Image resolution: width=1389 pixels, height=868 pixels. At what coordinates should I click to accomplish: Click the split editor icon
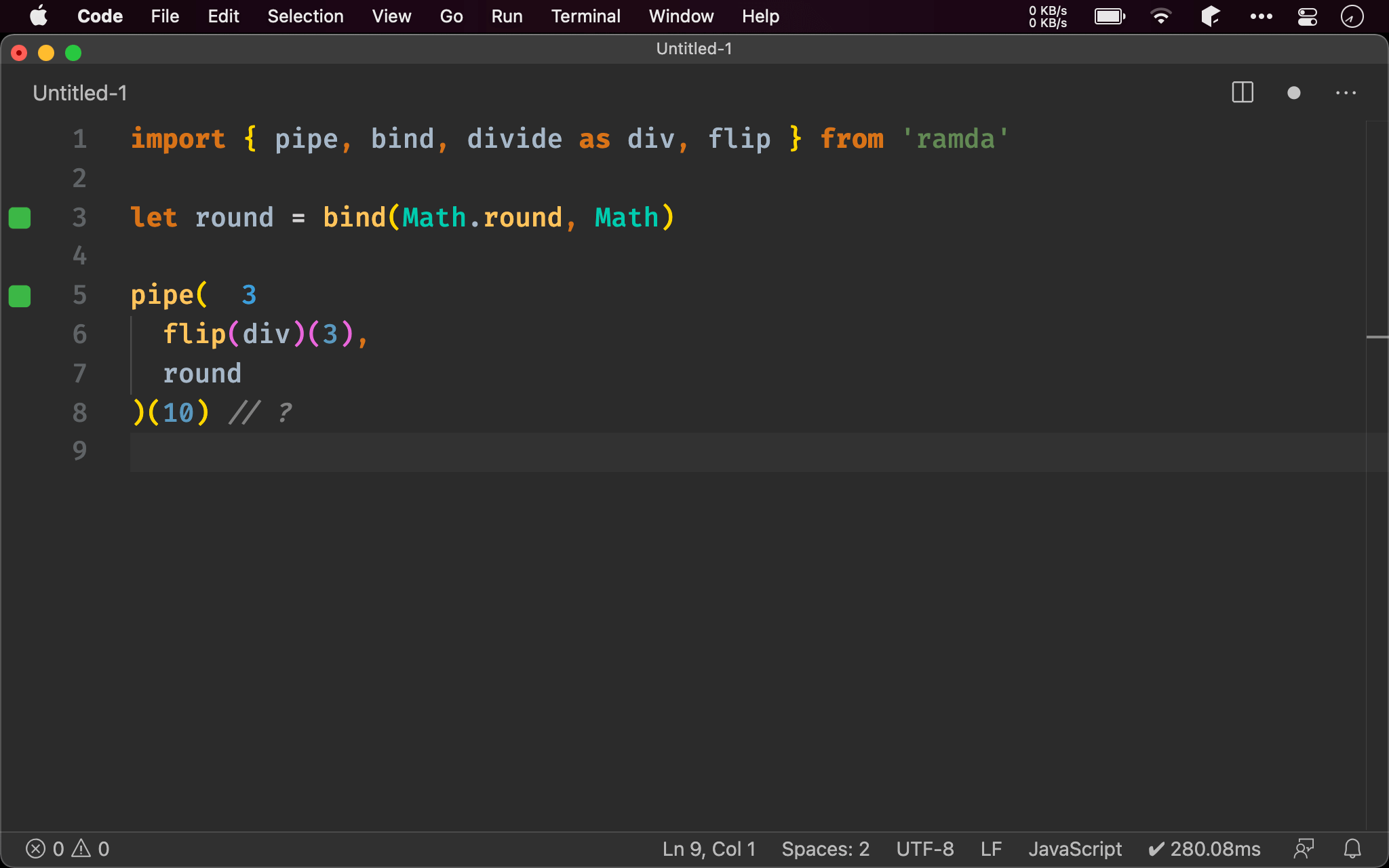(x=1242, y=92)
